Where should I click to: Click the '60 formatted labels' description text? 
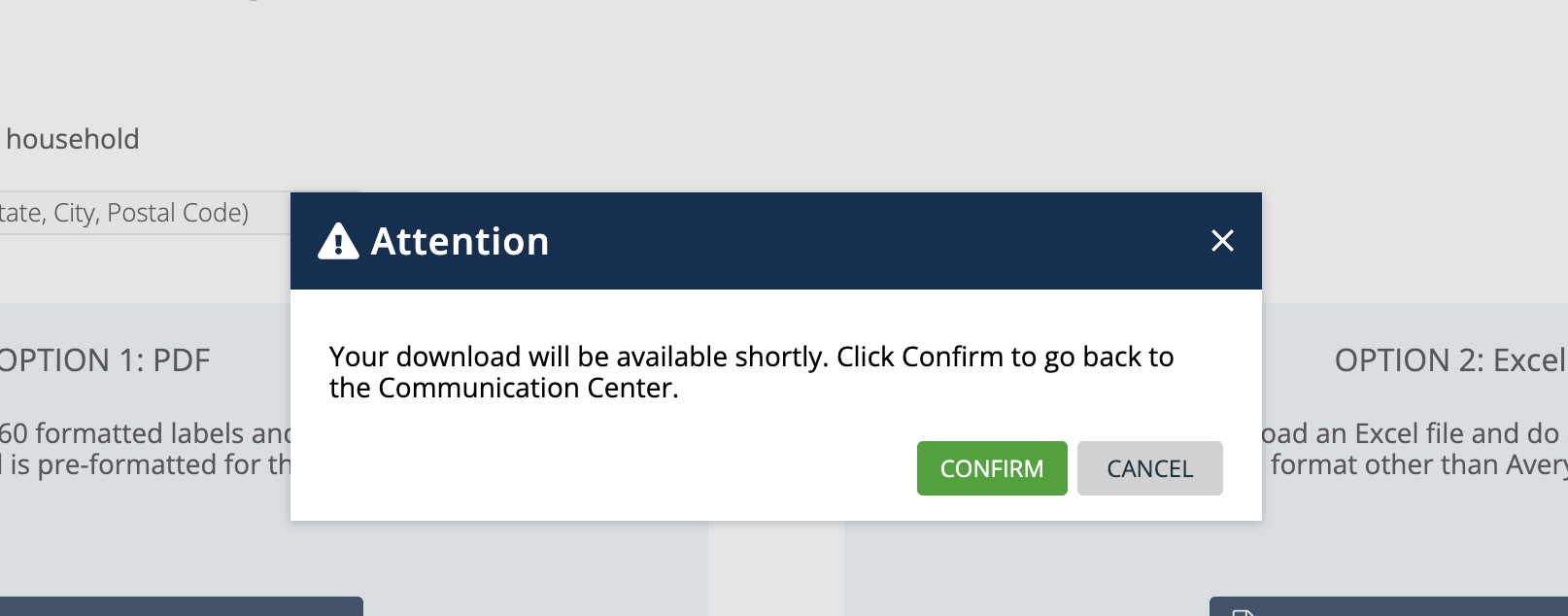(x=146, y=433)
